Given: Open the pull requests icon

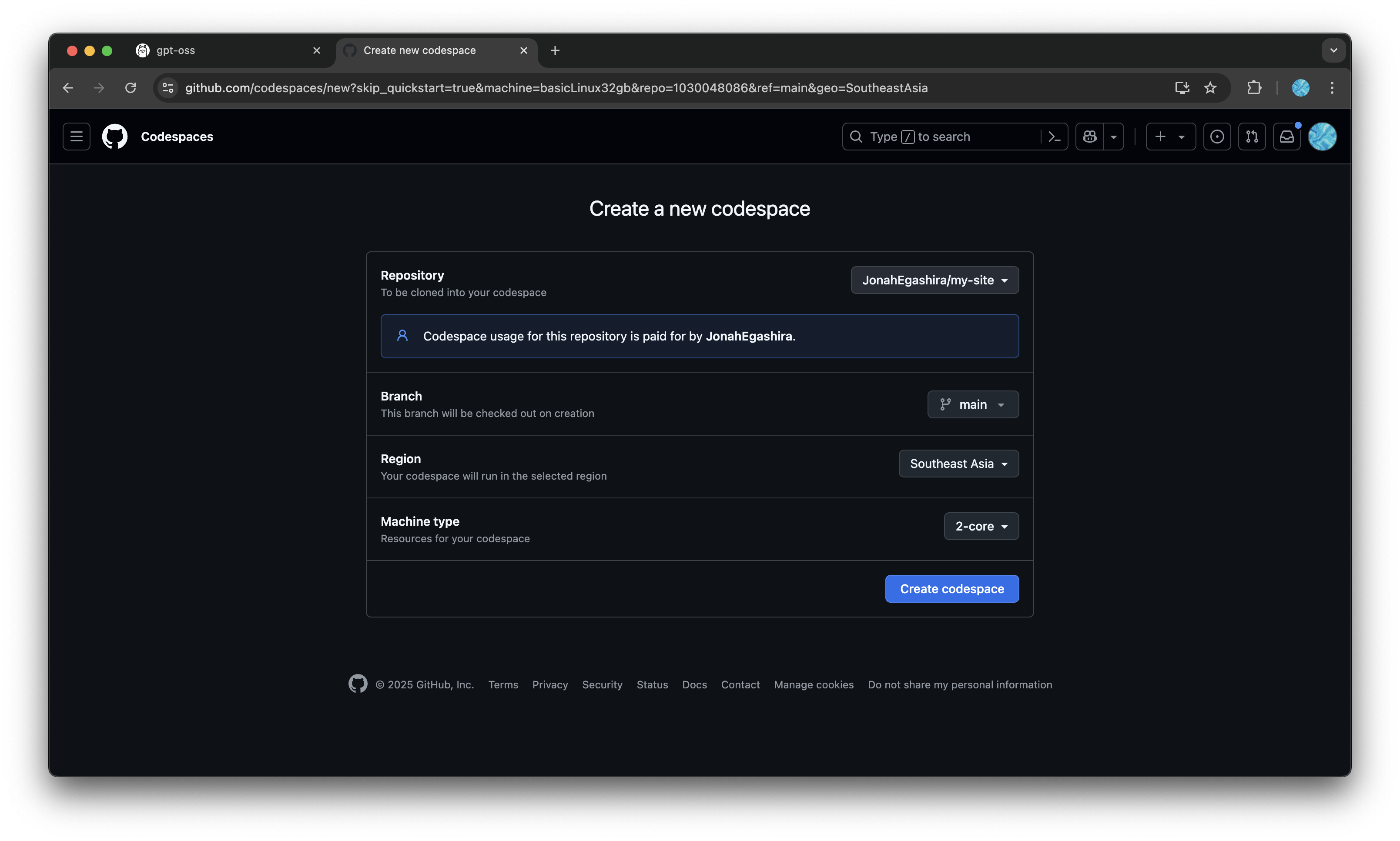Looking at the screenshot, I should [x=1252, y=136].
